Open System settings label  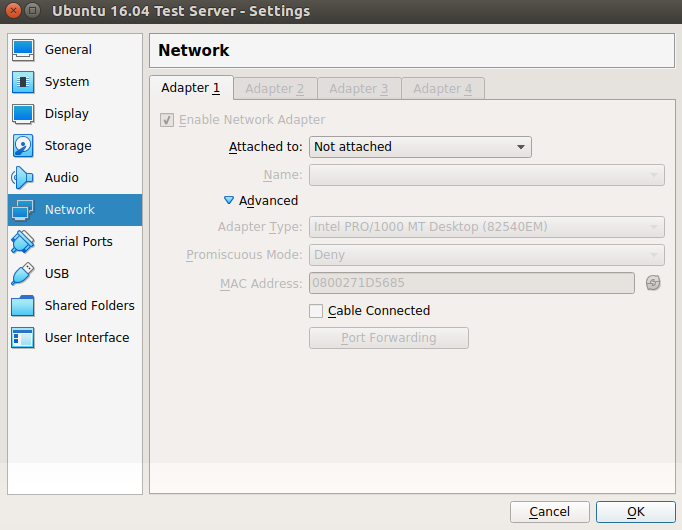click(67, 82)
